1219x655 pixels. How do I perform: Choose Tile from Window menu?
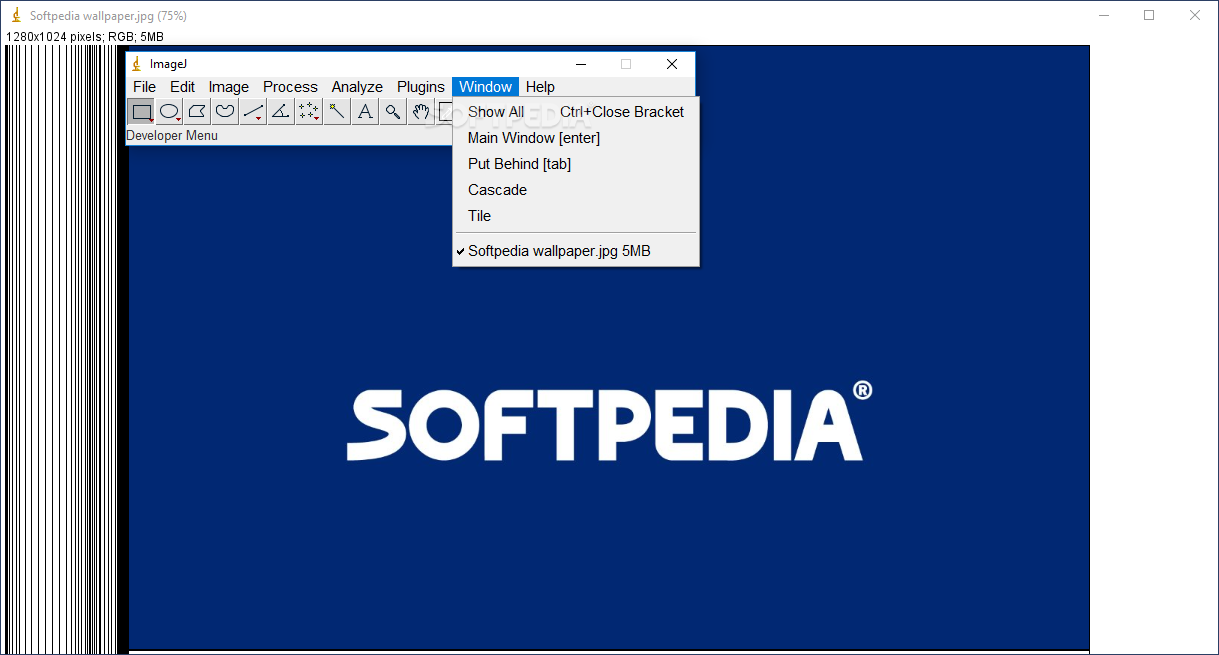click(x=576, y=216)
